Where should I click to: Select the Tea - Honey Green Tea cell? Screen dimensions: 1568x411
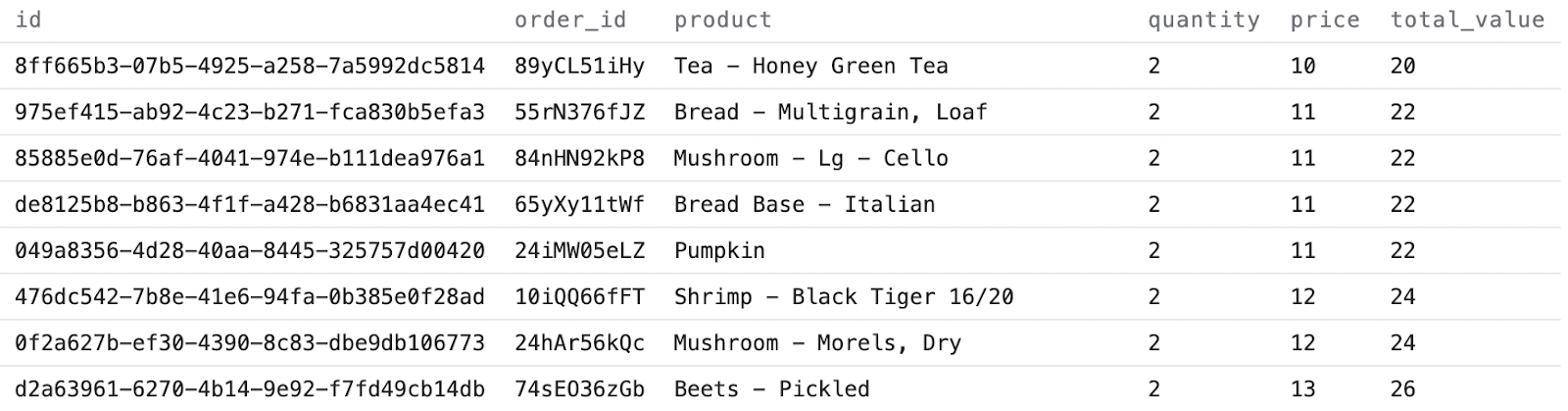[x=810, y=66]
